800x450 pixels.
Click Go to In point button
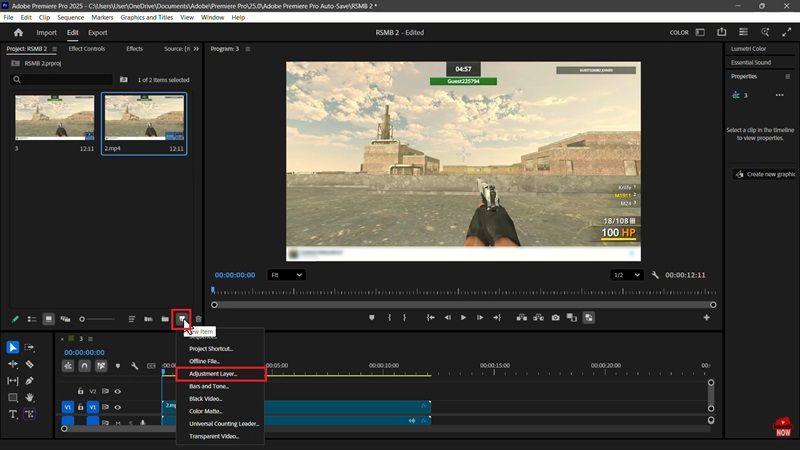point(431,317)
